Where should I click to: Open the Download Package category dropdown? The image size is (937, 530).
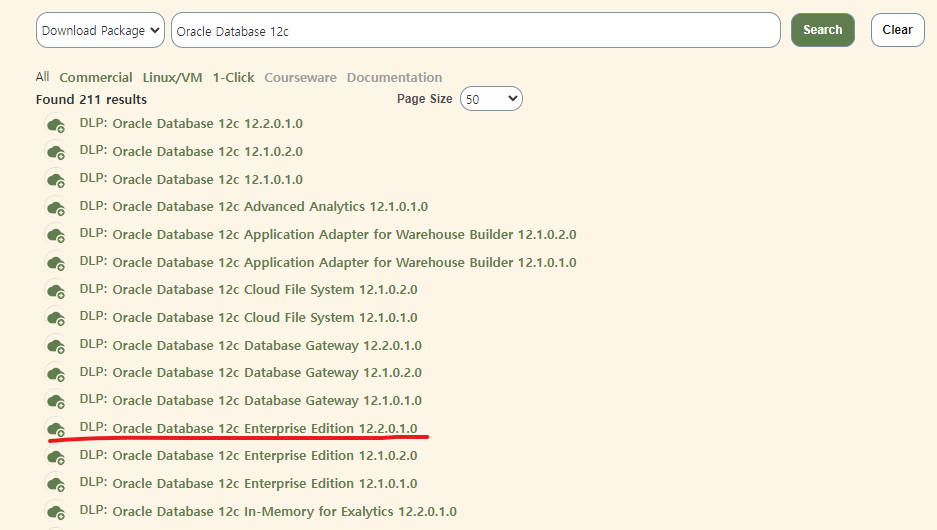click(100, 30)
